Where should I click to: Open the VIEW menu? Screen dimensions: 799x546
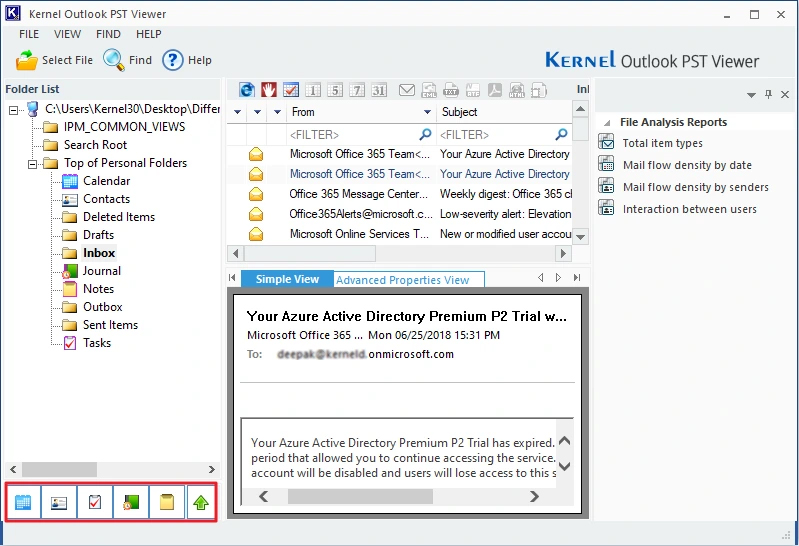[x=67, y=34]
